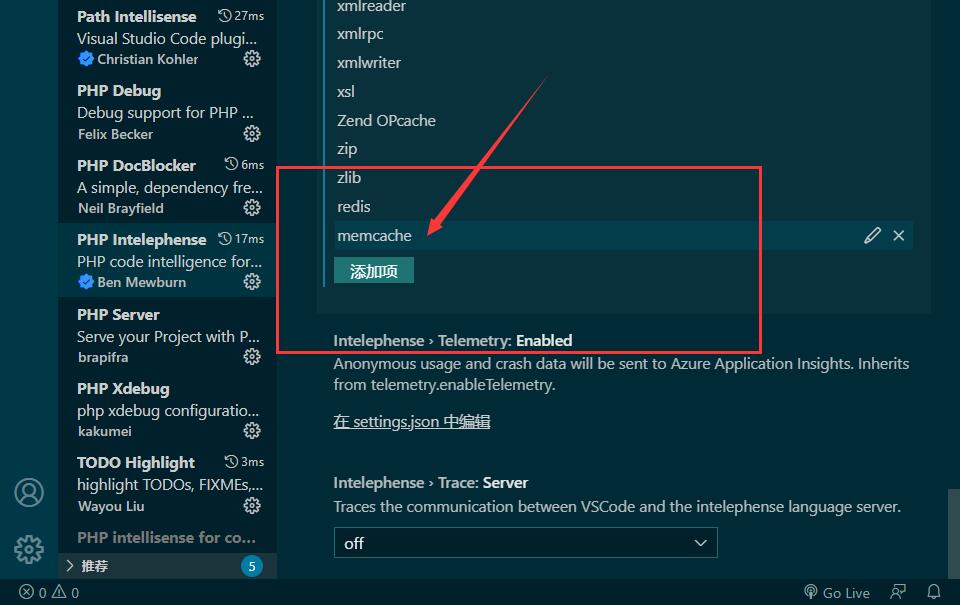This screenshot has height=605, width=960.
Task: Click Intelephense Telemetry: Enabled setting title
Action: coord(452,340)
